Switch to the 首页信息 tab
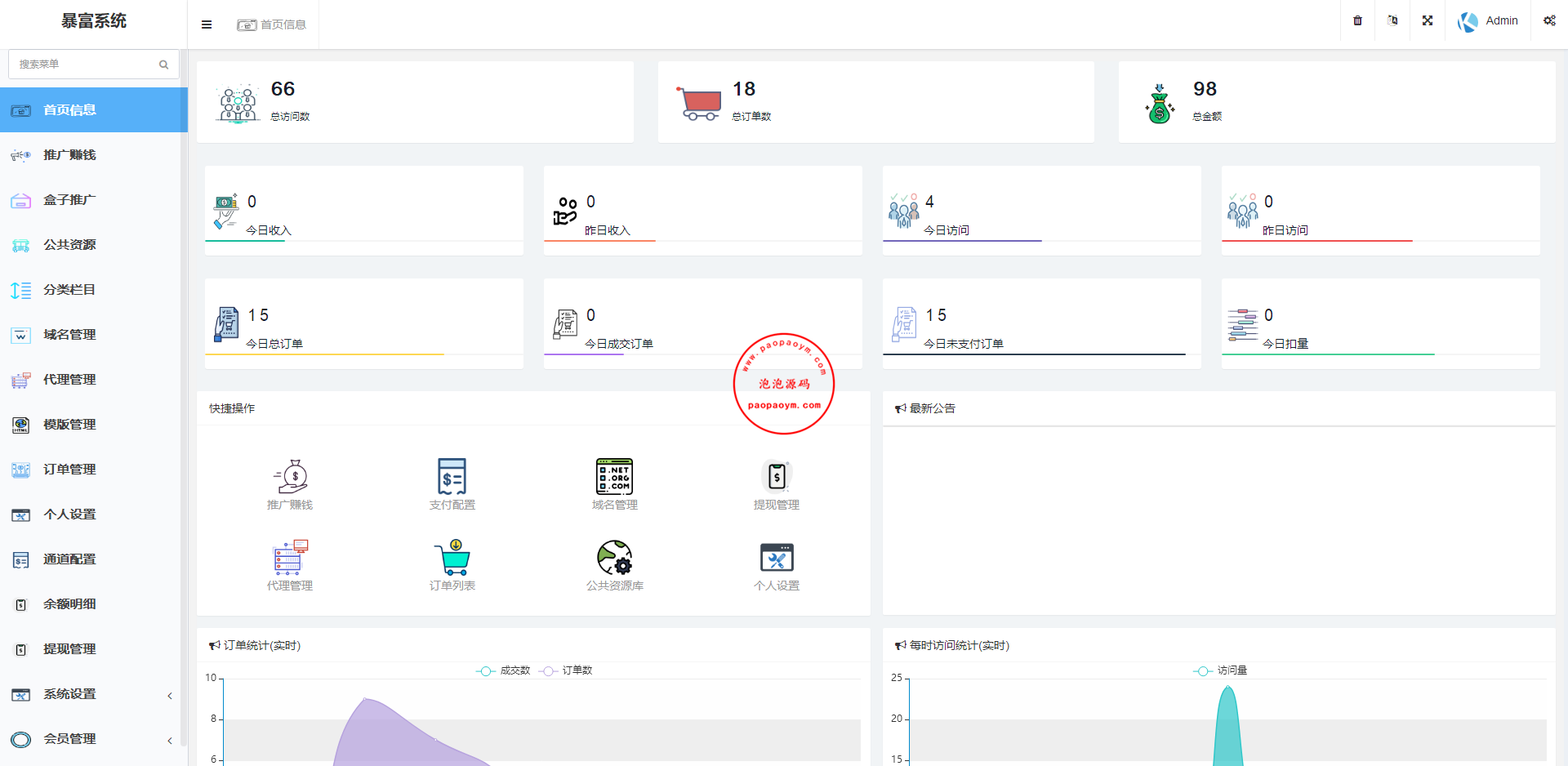 (273, 24)
